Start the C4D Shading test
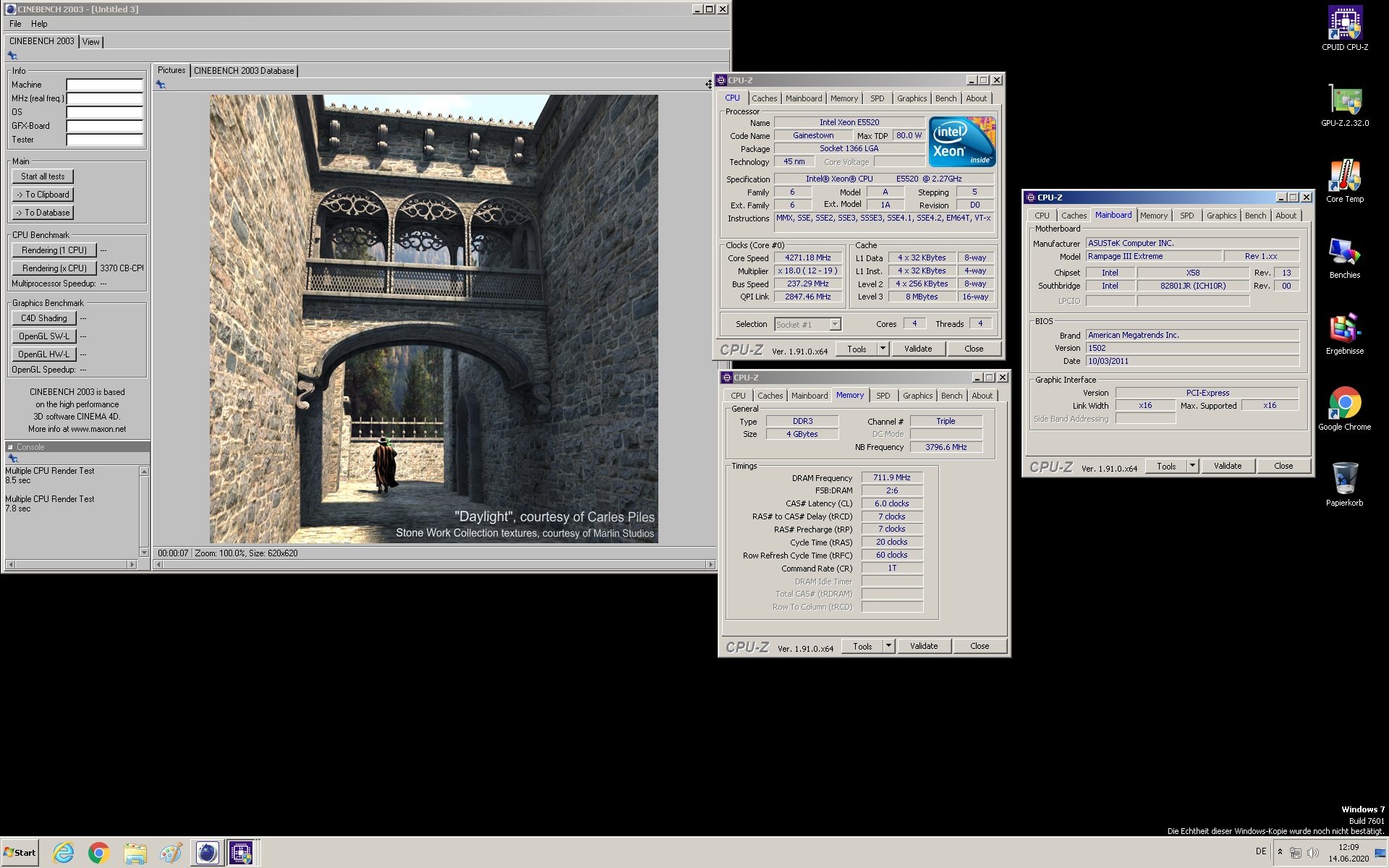The width and height of the screenshot is (1389, 868). [x=44, y=318]
